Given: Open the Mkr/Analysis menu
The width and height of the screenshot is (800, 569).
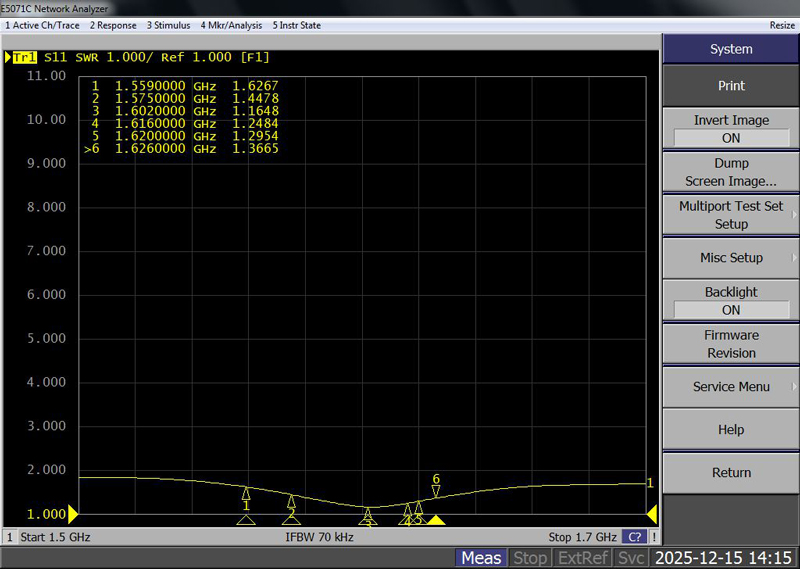Looking at the screenshot, I should click(231, 25).
